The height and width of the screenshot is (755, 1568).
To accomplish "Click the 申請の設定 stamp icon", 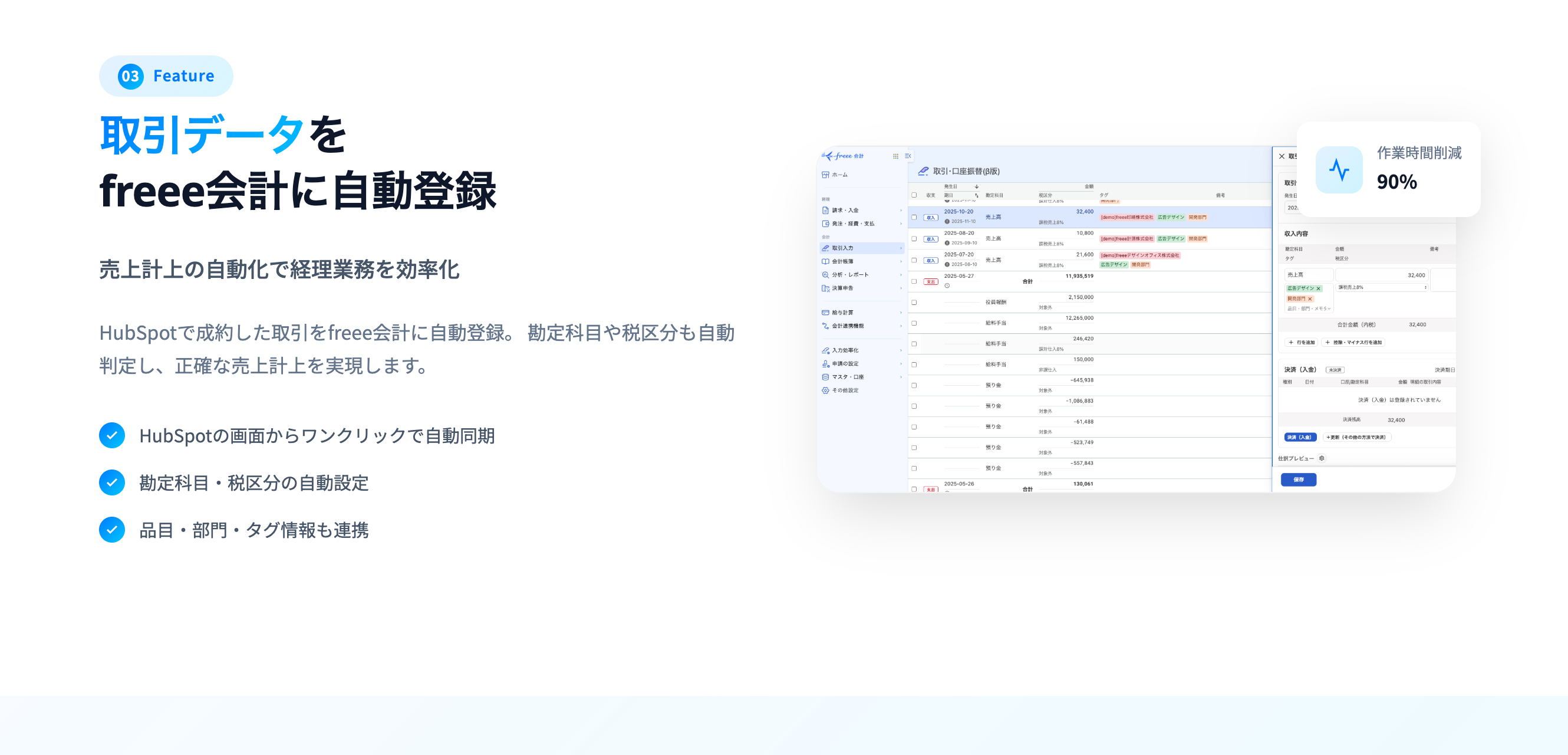I will point(825,363).
